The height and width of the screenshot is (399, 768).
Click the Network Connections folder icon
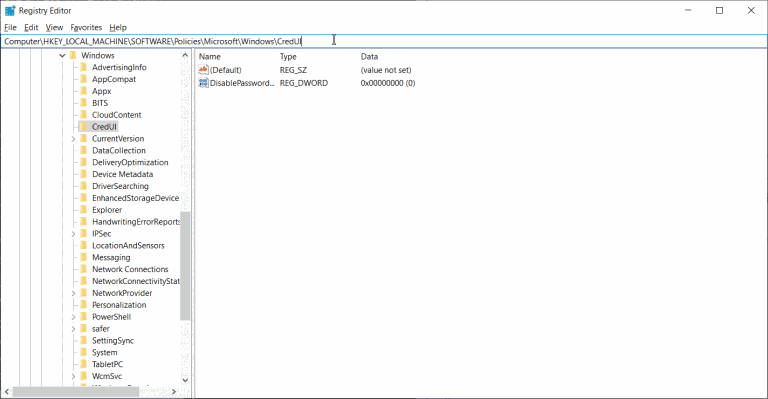point(84,269)
